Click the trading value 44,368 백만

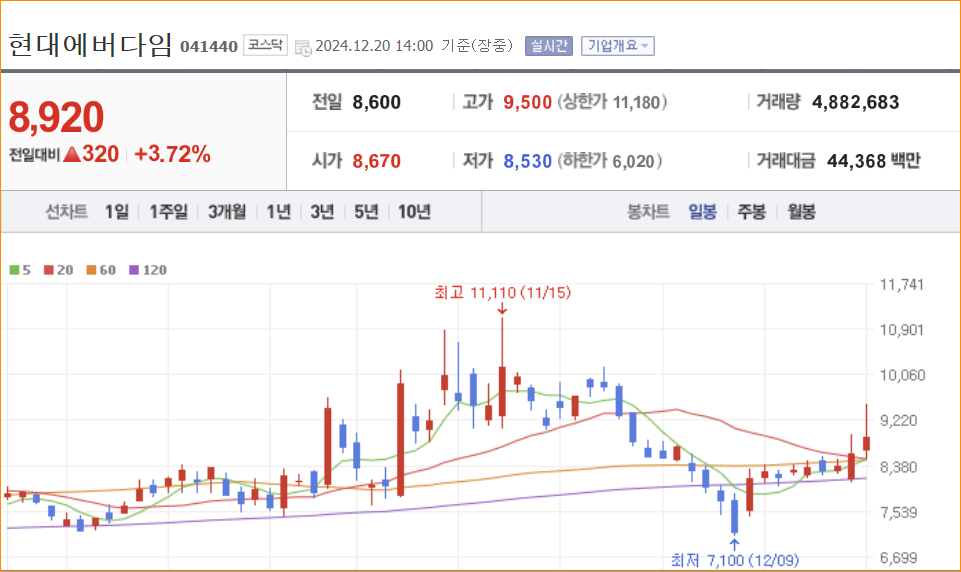(873, 161)
